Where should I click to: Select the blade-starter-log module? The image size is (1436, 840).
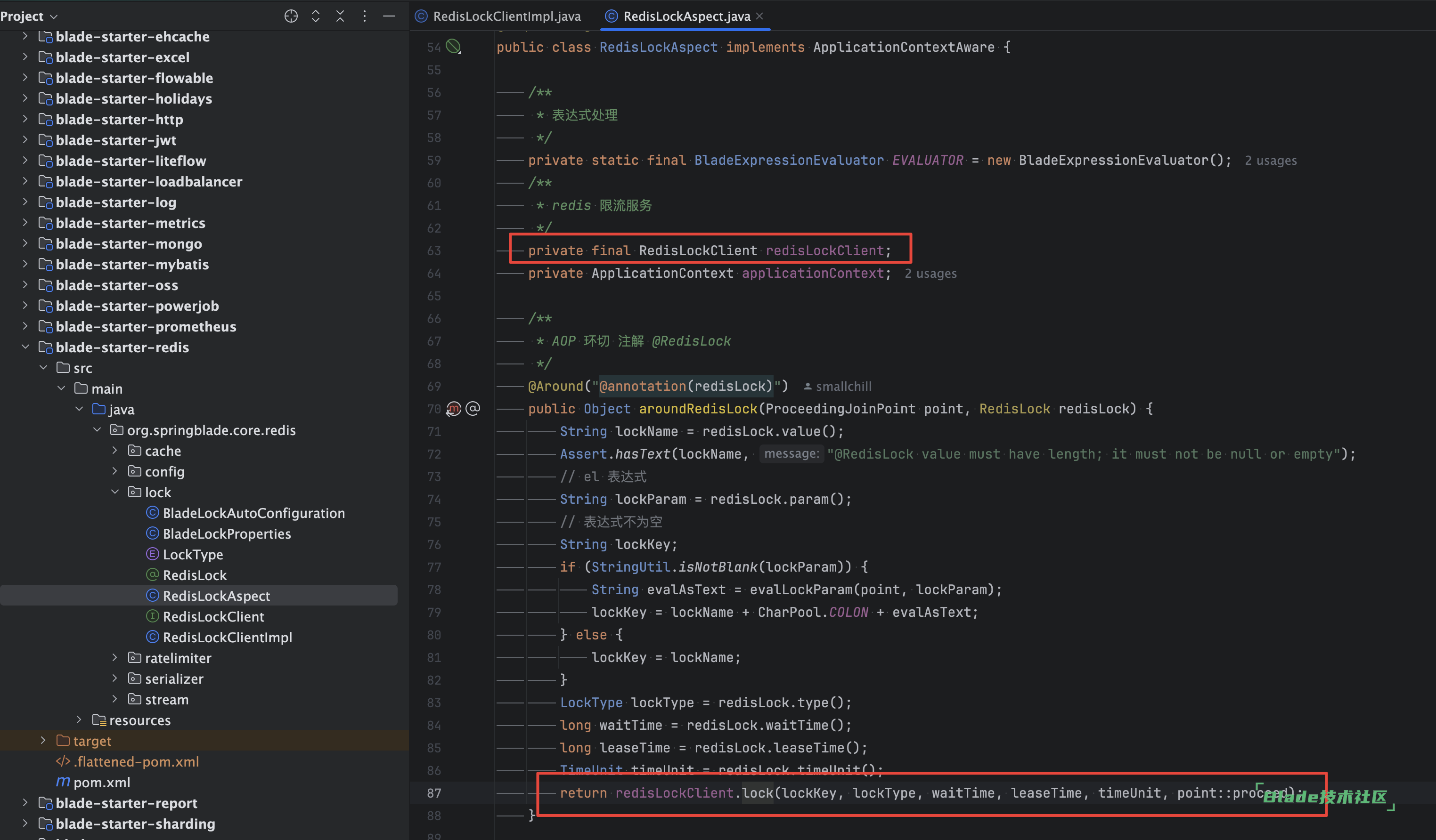pyautogui.click(x=116, y=202)
